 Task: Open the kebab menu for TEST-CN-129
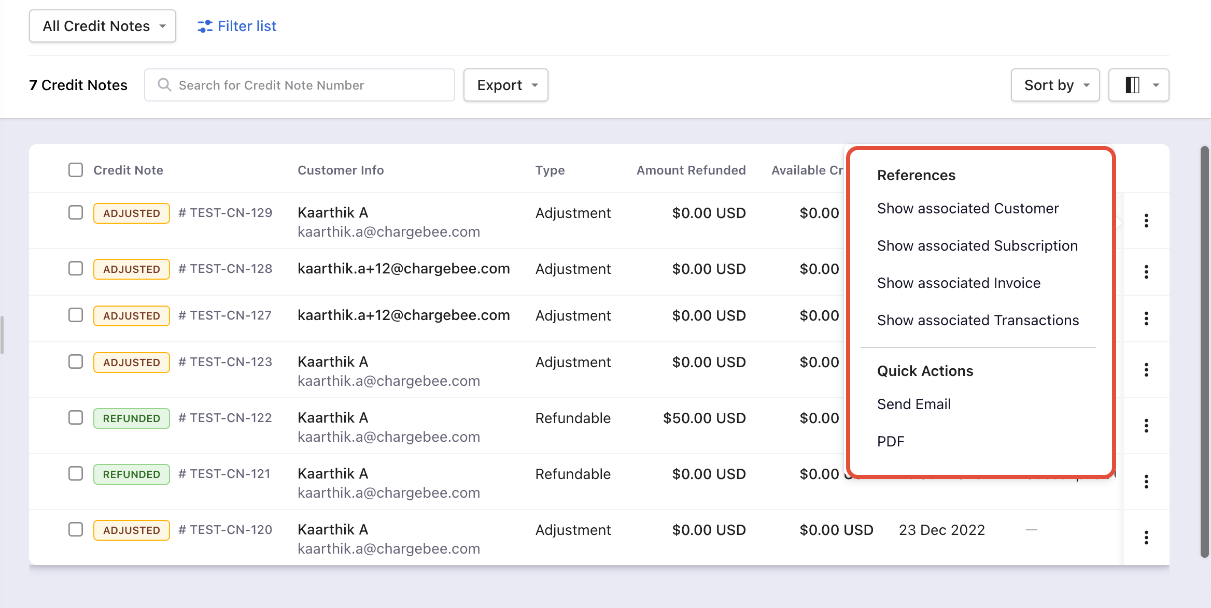pyautogui.click(x=1146, y=221)
